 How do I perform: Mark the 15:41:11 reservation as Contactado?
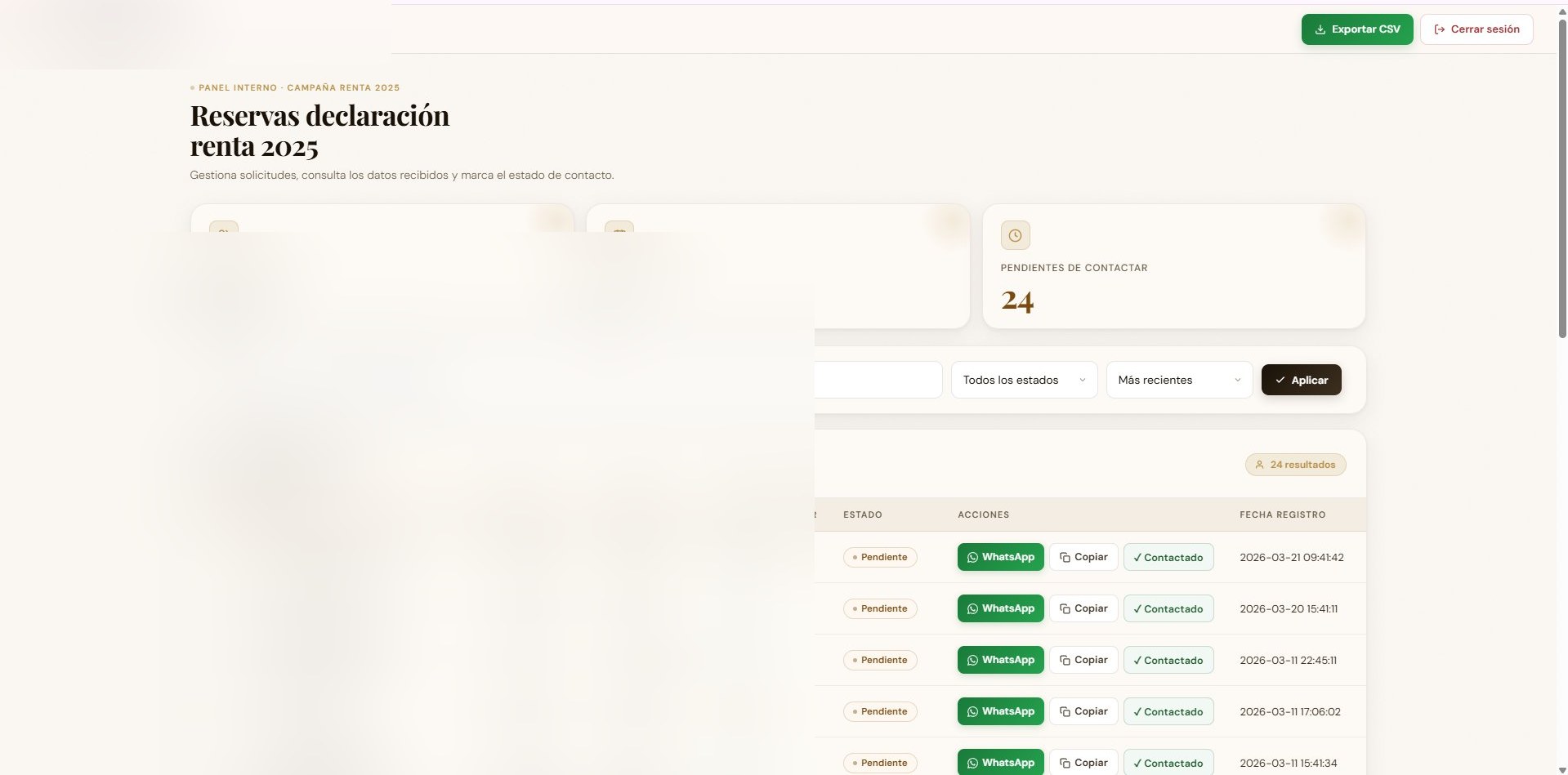click(1168, 608)
